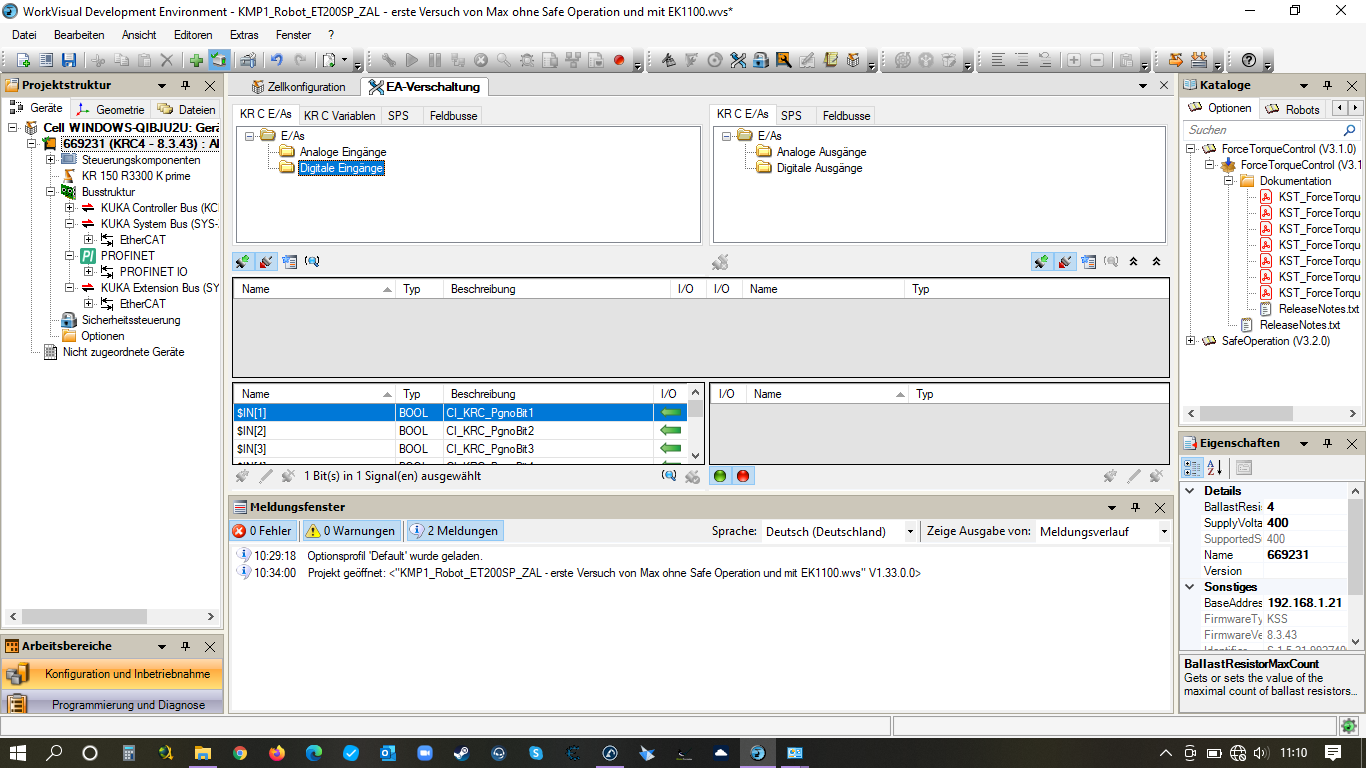Open Programmierung und Diagnose workspace
The image size is (1366, 768).
(112, 704)
